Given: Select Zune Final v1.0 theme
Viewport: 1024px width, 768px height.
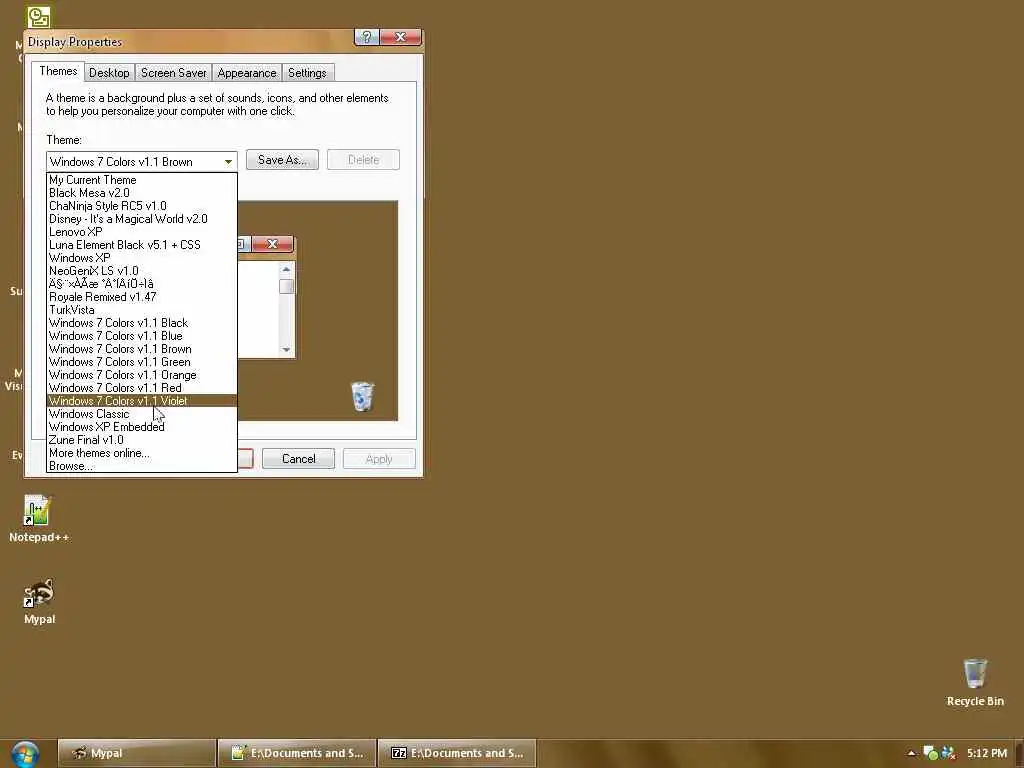Looking at the screenshot, I should pyautogui.click(x=142, y=440).
